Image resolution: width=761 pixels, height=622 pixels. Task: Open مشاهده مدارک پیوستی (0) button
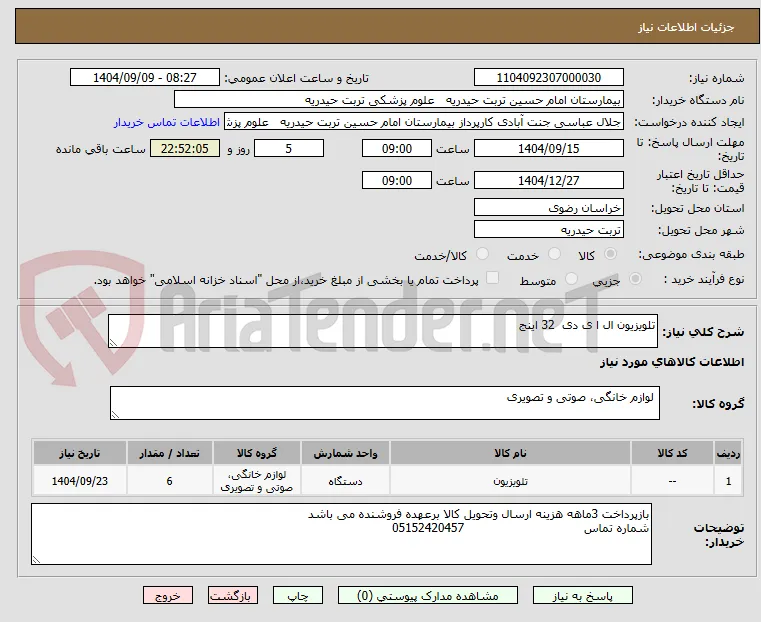tap(428, 596)
